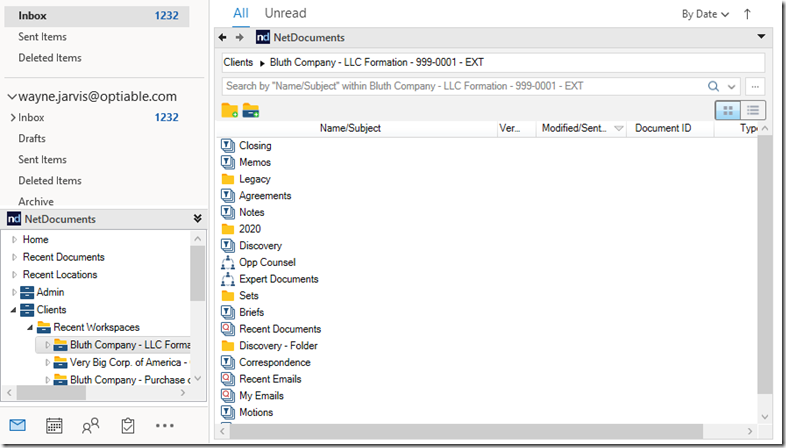Open People view in navigation bar
The width and height of the screenshot is (786, 448).
click(x=91, y=425)
